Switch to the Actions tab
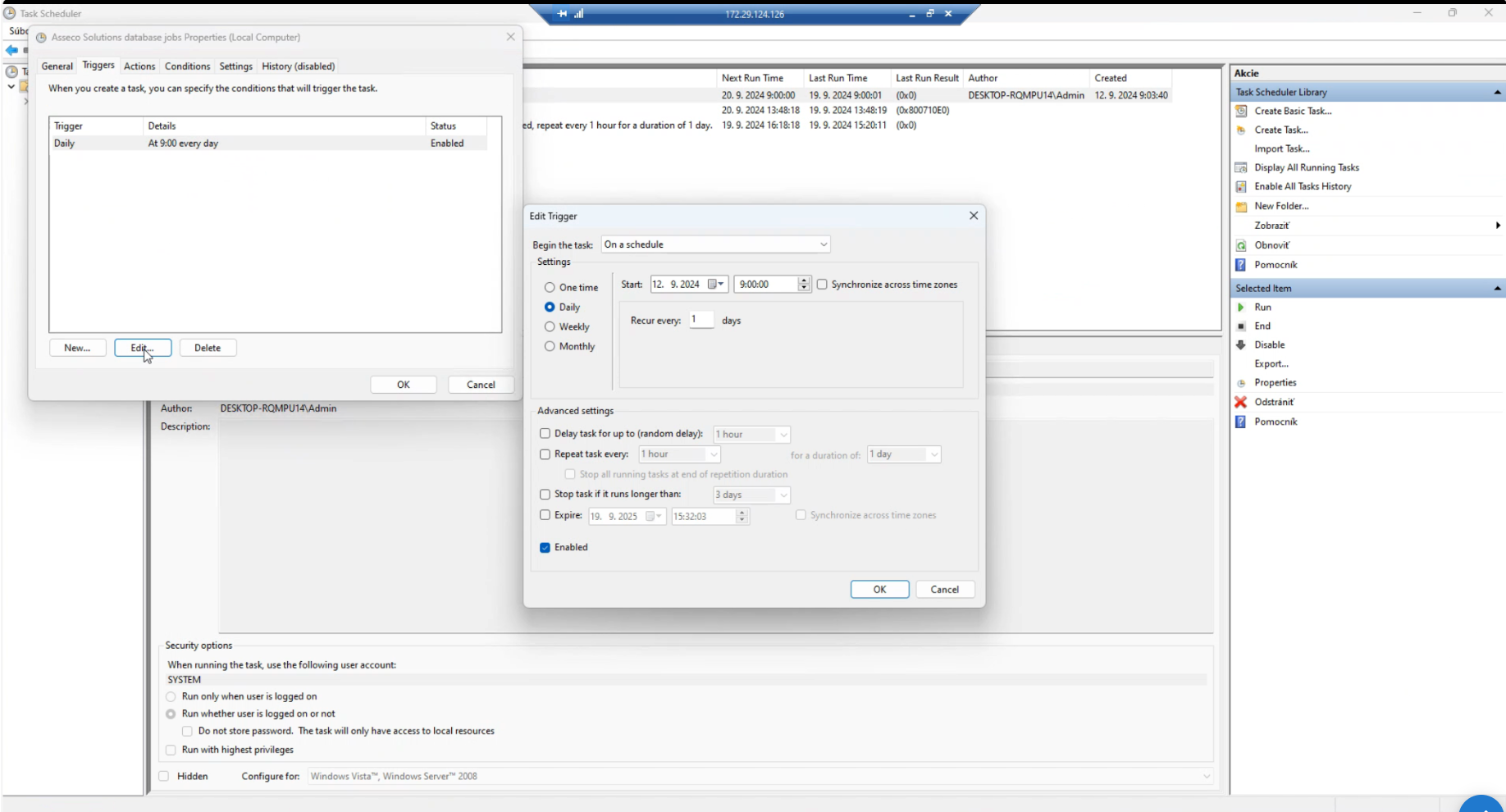 click(x=139, y=66)
